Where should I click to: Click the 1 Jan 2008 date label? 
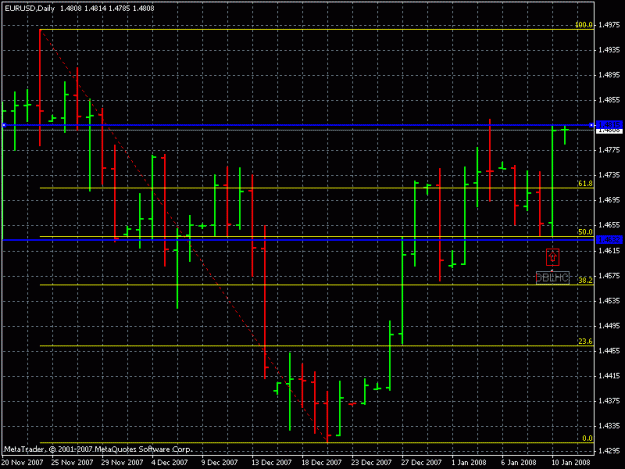(x=469, y=463)
